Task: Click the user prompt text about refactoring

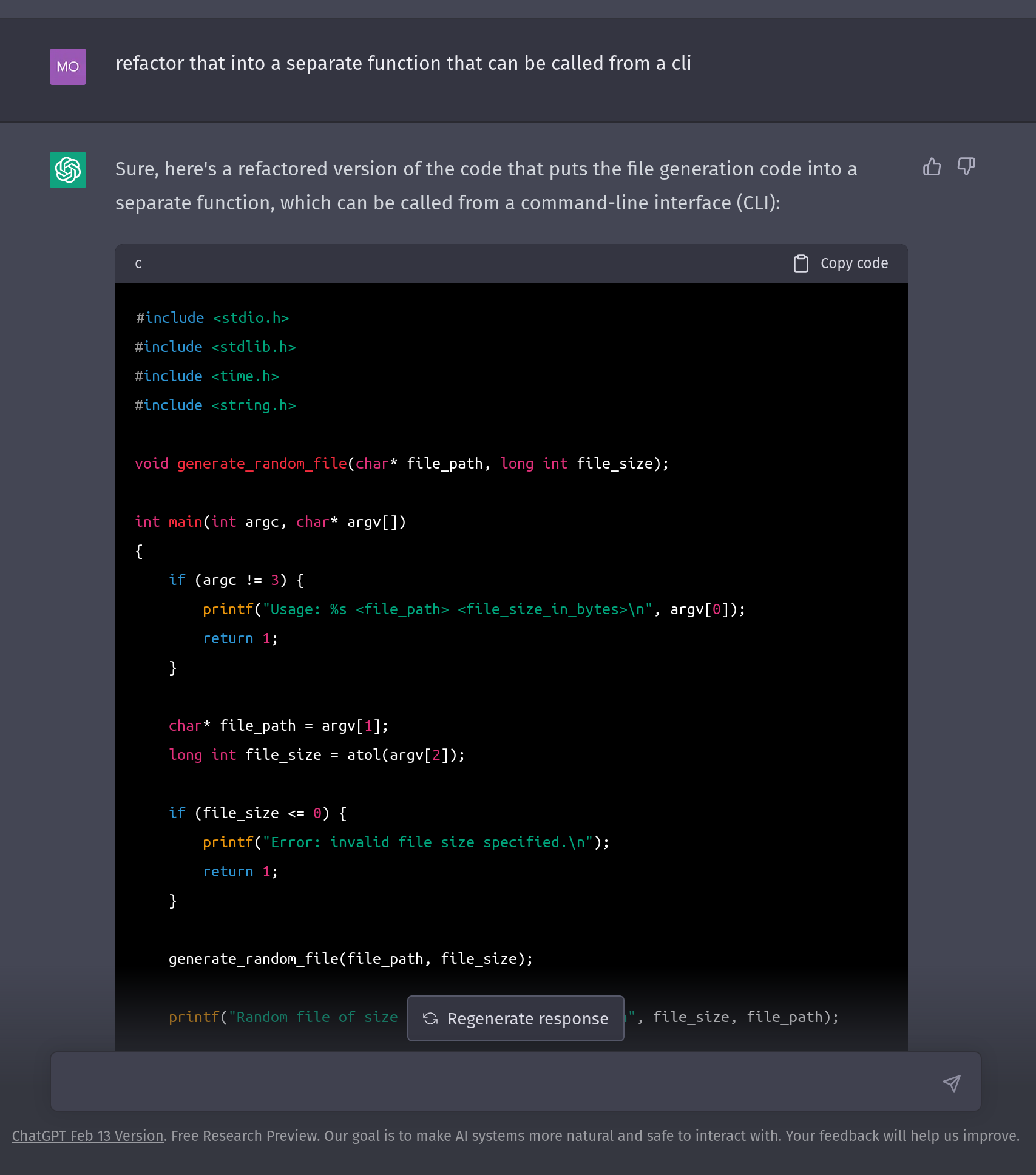Action: 404,63
